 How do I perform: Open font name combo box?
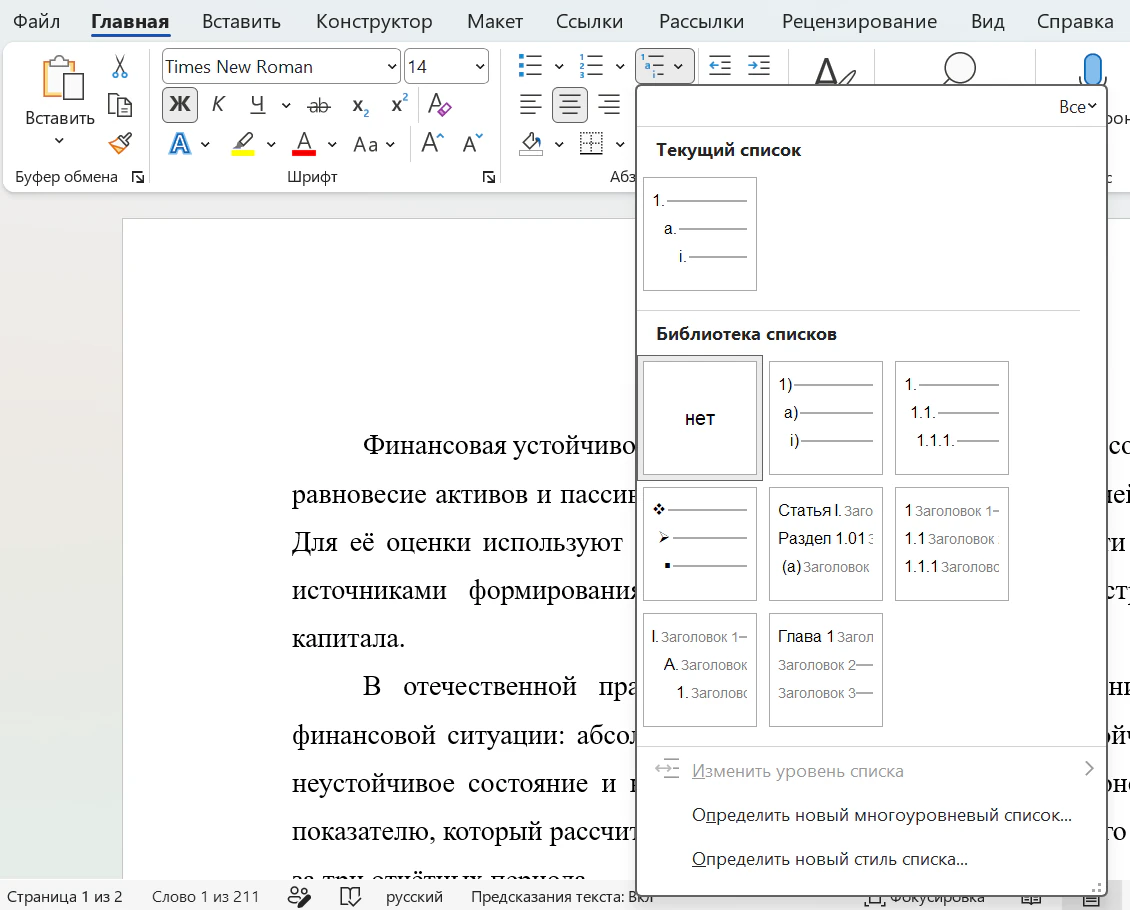[281, 67]
